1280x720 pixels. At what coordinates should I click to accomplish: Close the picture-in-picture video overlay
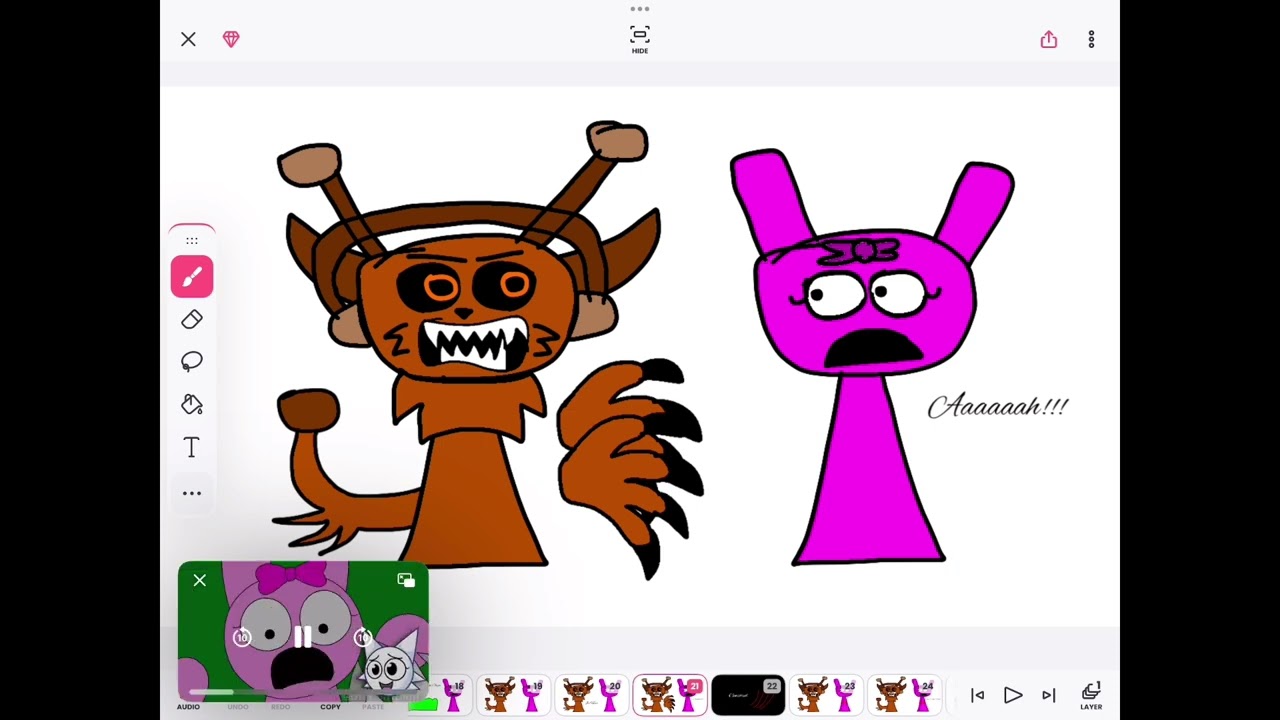[199, 580]
